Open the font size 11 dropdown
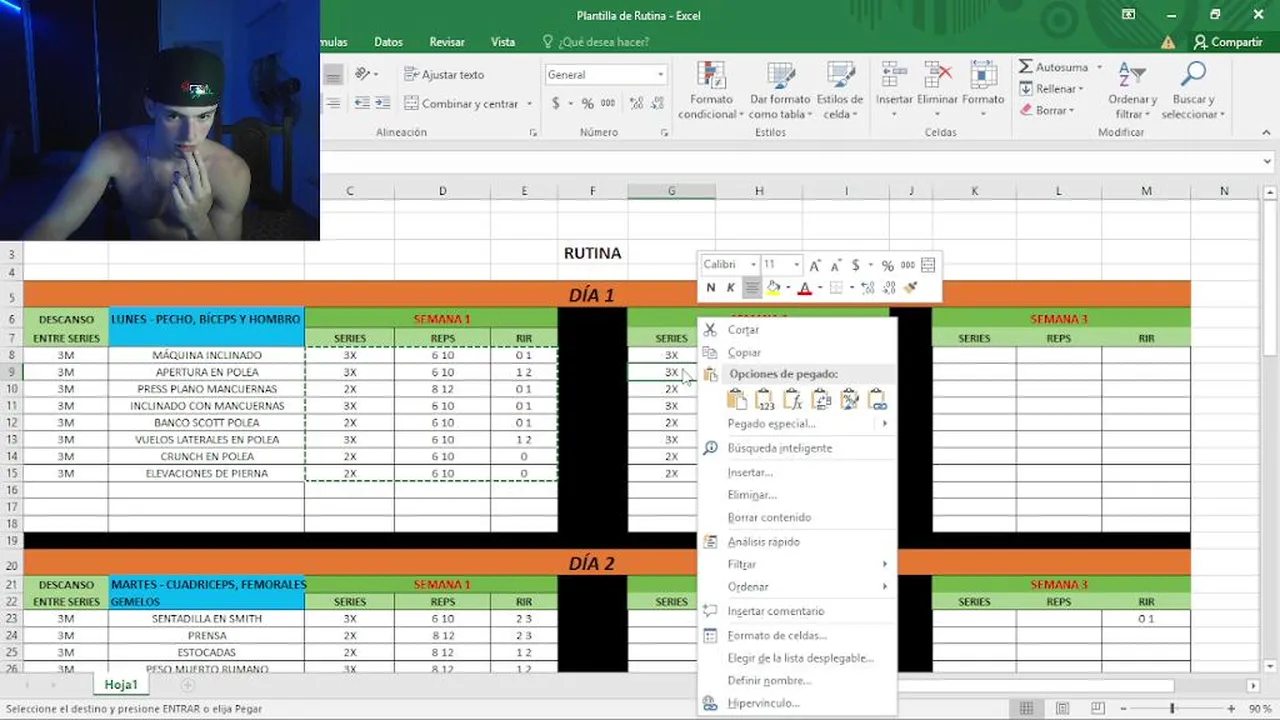Viewport: 1280px width, 720px height. coord(797,265)
